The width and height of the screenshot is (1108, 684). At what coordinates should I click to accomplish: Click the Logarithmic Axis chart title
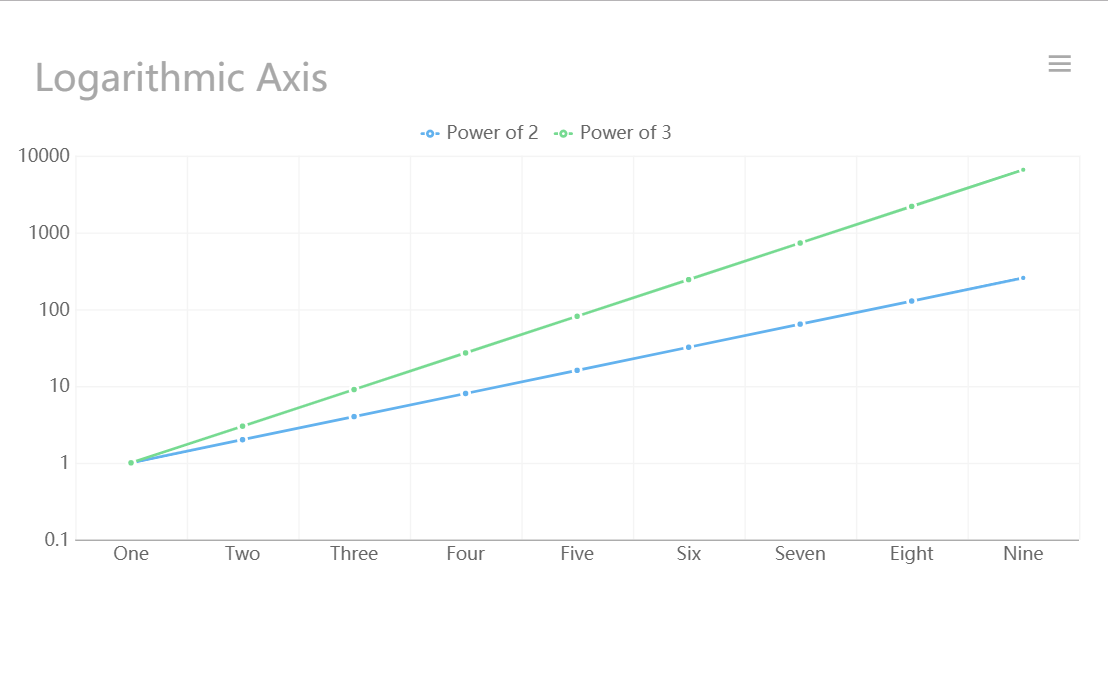181,78
